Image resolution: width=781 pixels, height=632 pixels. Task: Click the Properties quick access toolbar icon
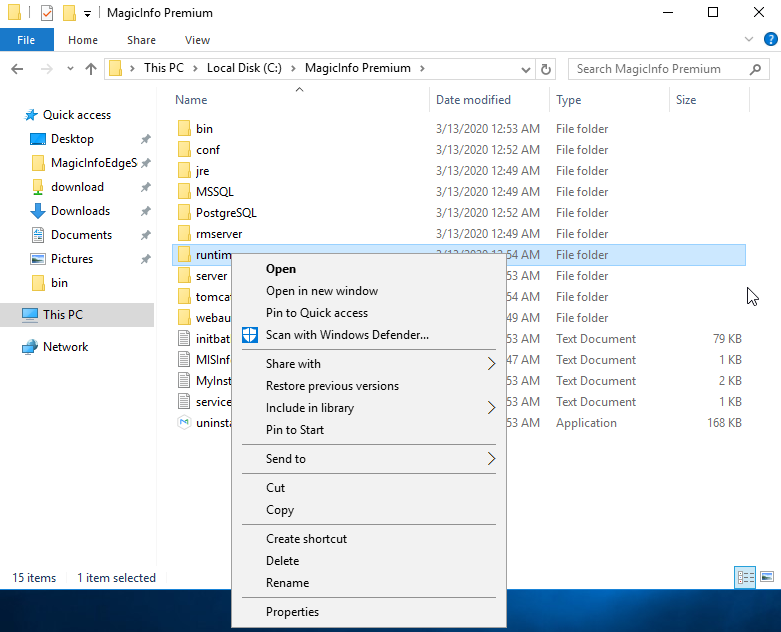(46, 13)
